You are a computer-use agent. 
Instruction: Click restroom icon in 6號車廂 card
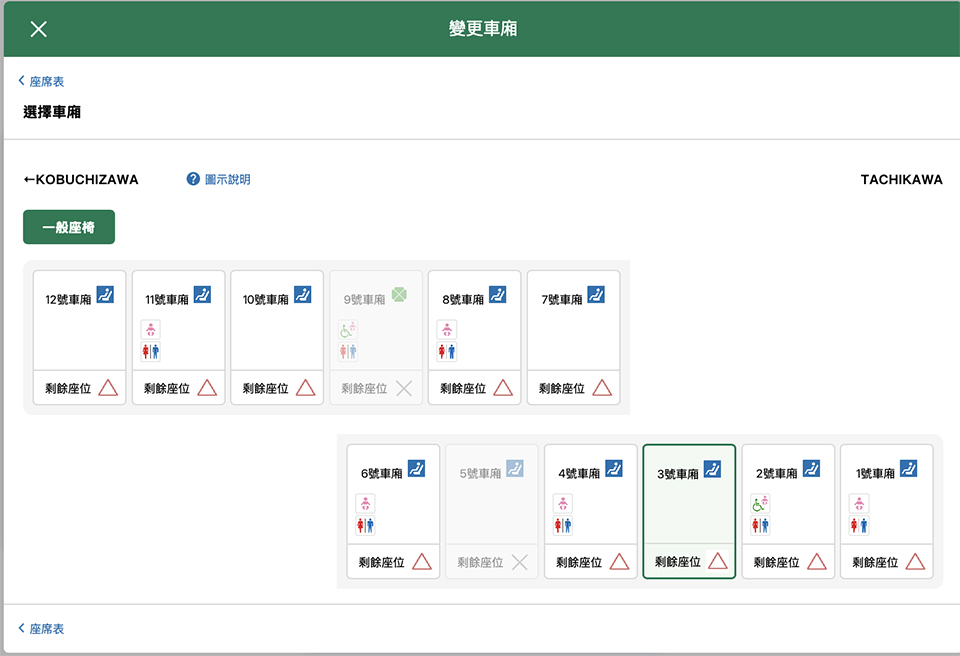tap(365, 525)
